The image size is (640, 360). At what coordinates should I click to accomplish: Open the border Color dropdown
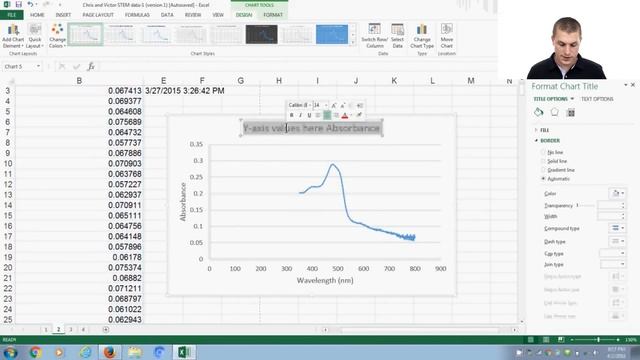(617, 193)
